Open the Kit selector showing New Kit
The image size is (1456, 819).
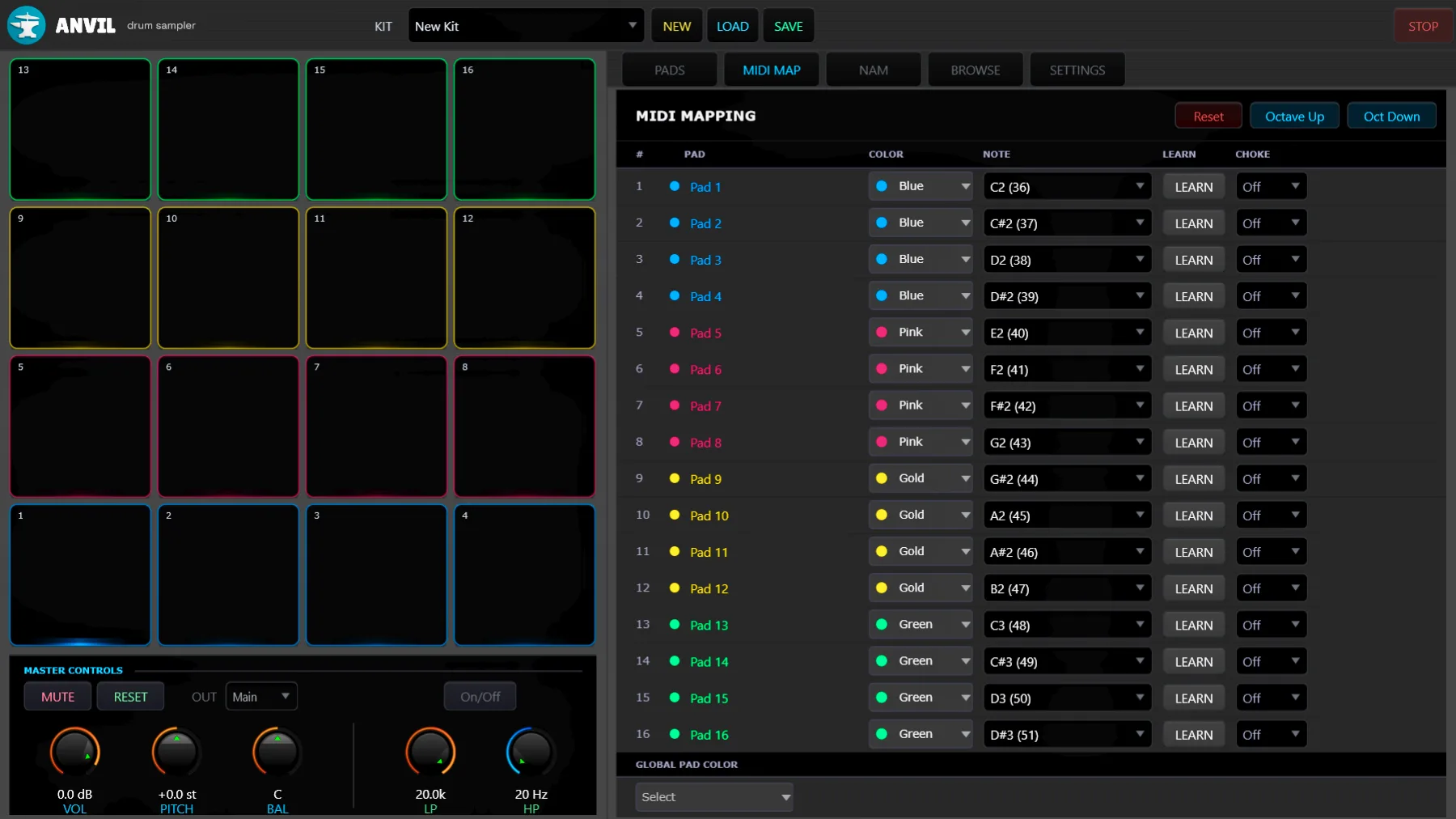(x=526, y=26)
